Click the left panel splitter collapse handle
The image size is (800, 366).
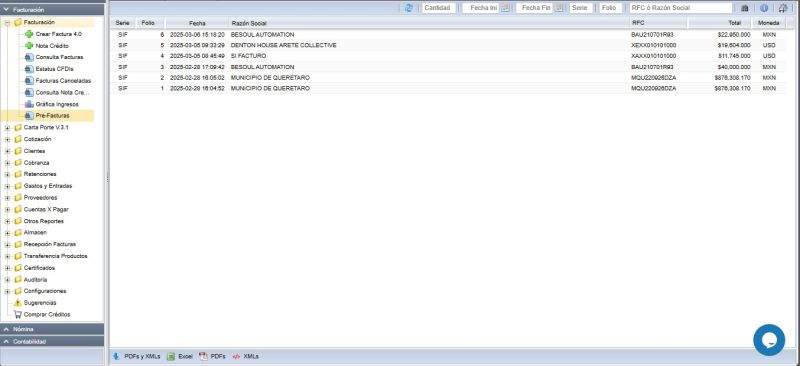point(107,178)
